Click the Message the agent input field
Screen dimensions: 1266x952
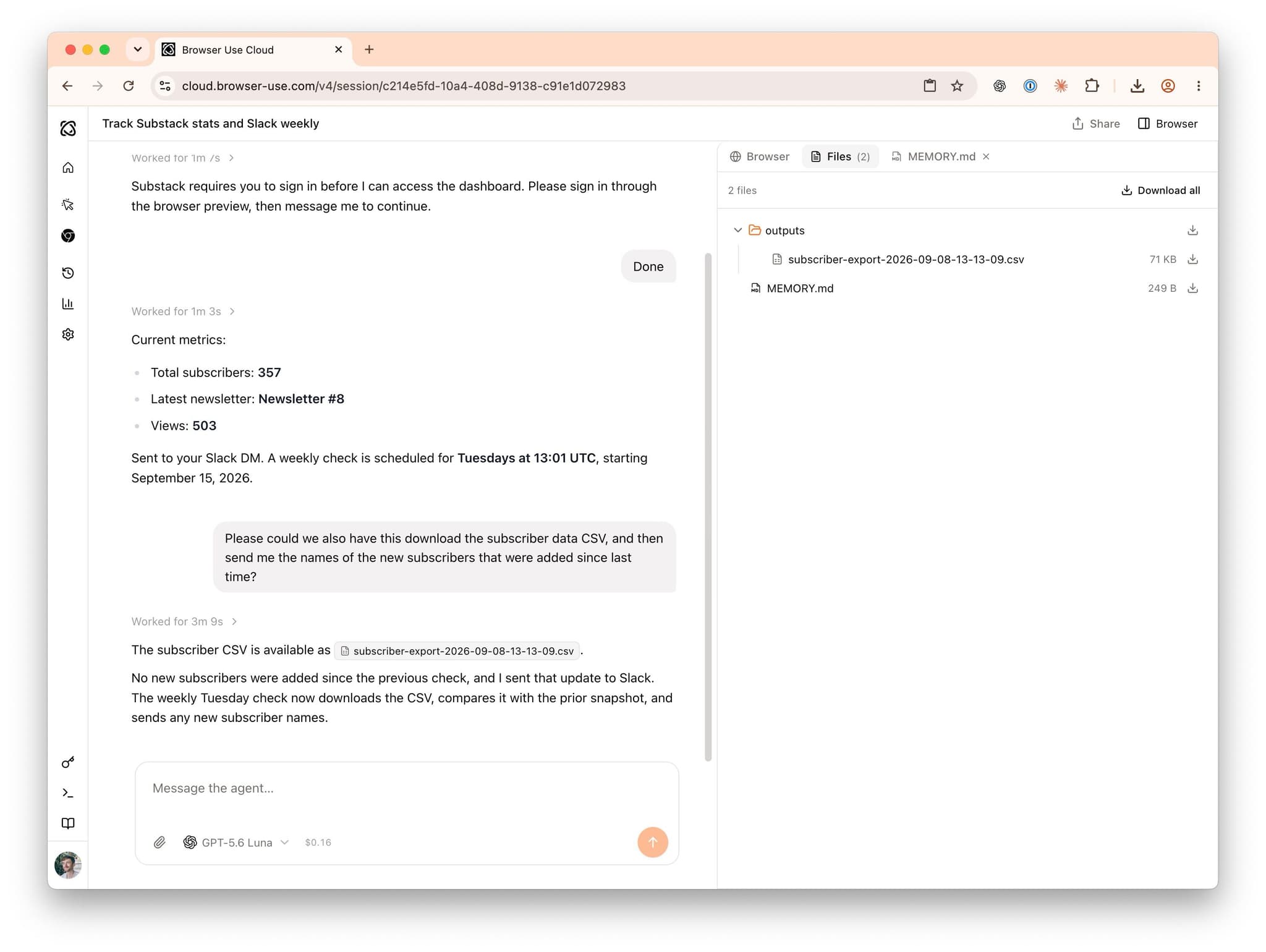coord(407,789)
